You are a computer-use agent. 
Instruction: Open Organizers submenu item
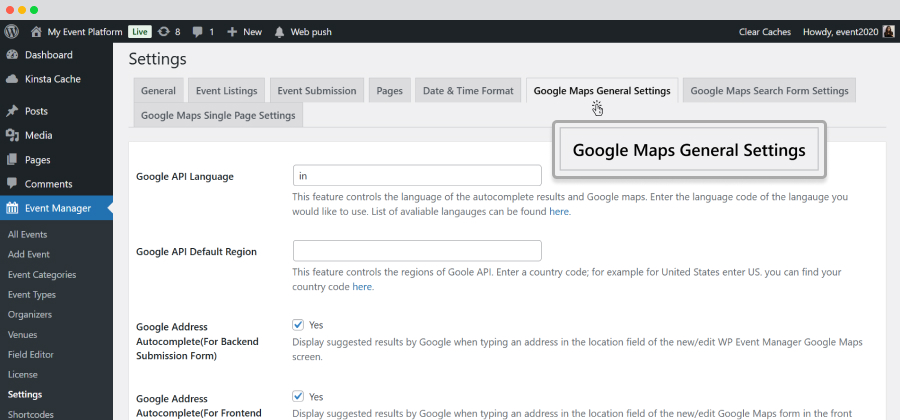click(x=30, y=314)
